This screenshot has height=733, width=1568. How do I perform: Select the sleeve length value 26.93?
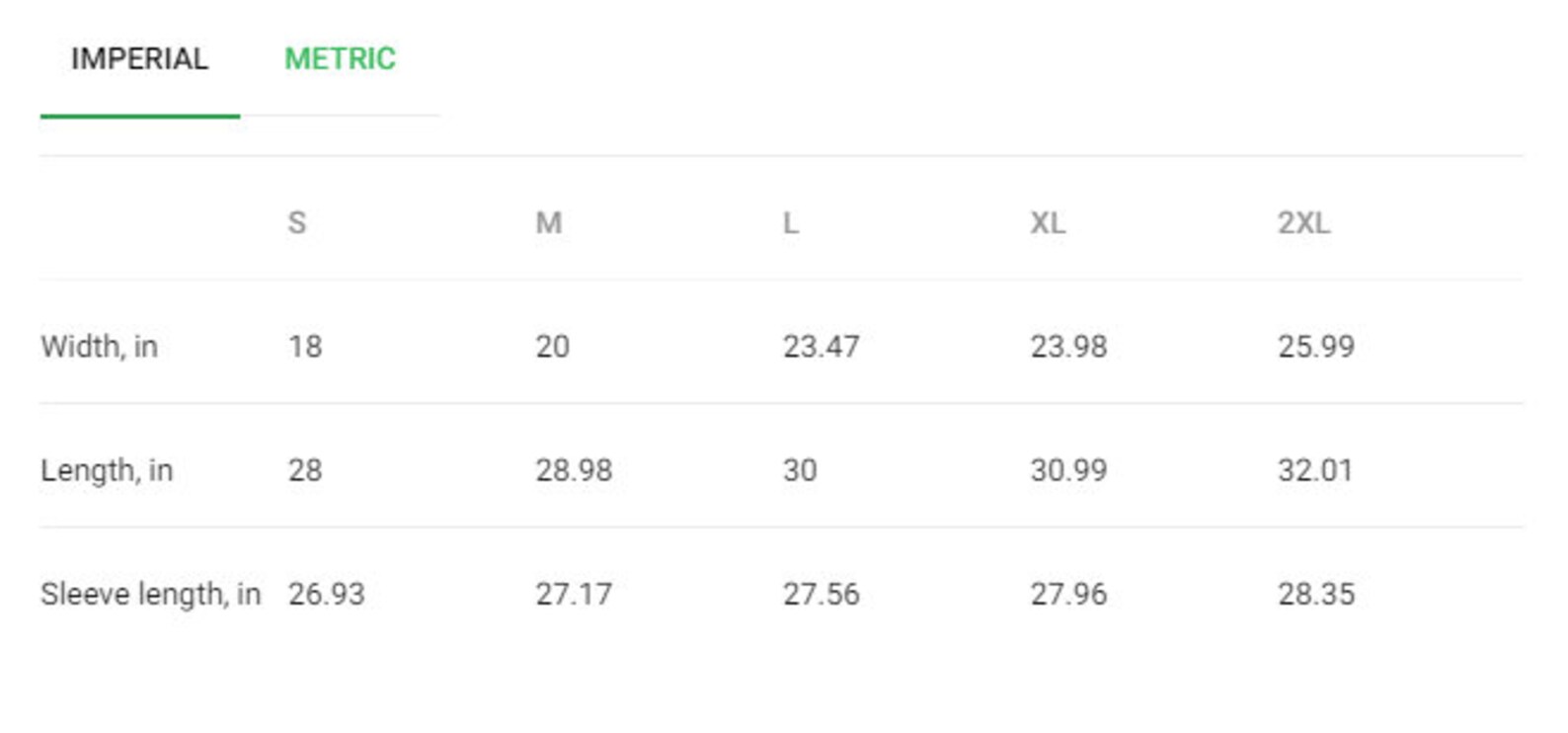pyautogui.click(x=326, y=594)
